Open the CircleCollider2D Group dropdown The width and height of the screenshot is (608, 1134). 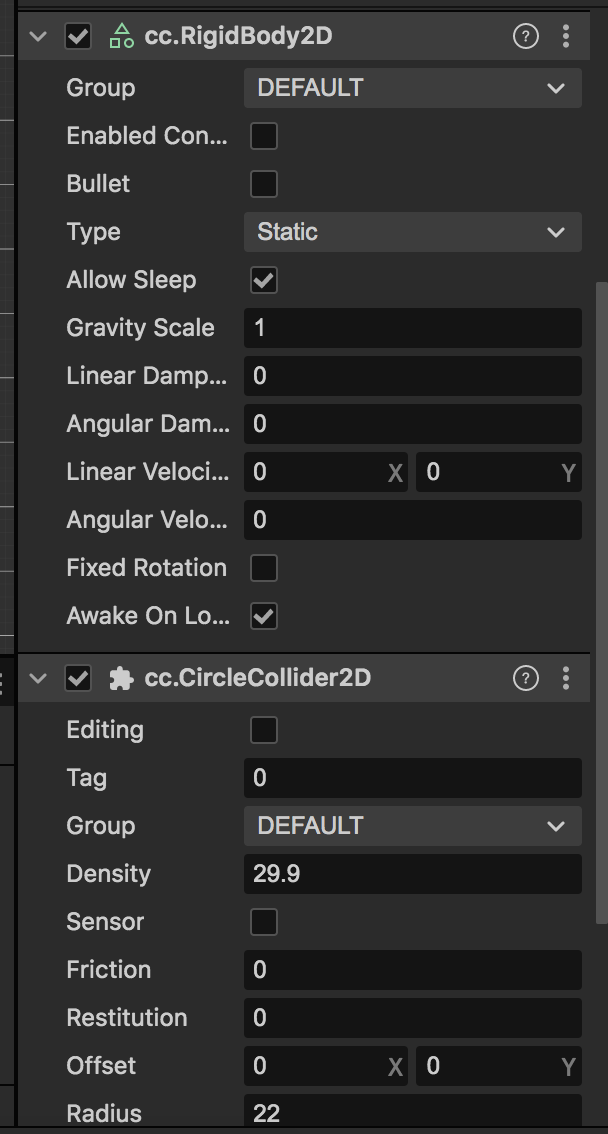pos(413,826)
